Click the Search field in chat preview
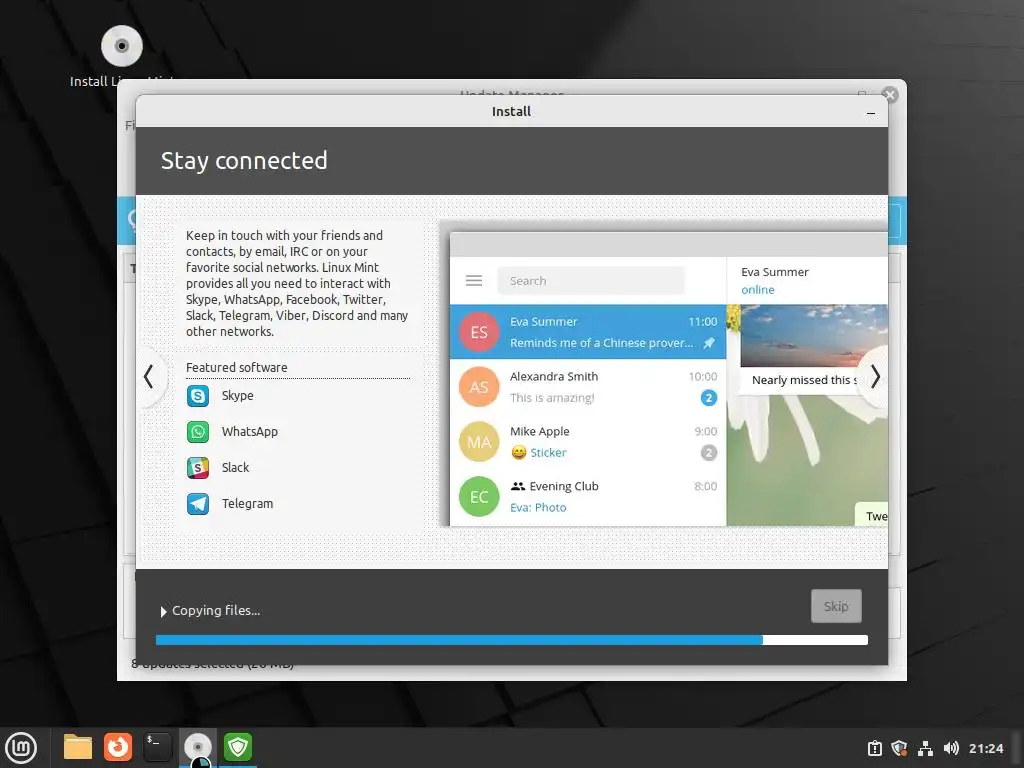The height and width of the screenshot is (768, 1024). tap(591, 281)
